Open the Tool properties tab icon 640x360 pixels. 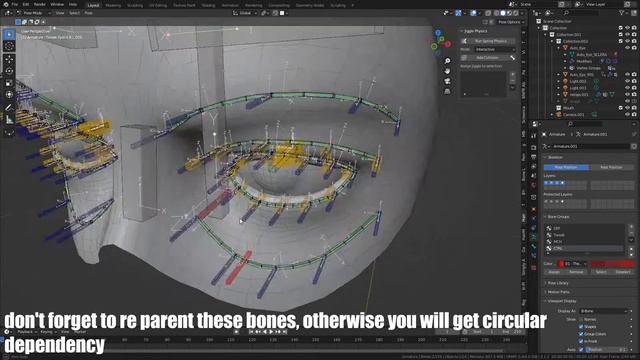pos(533,136)
